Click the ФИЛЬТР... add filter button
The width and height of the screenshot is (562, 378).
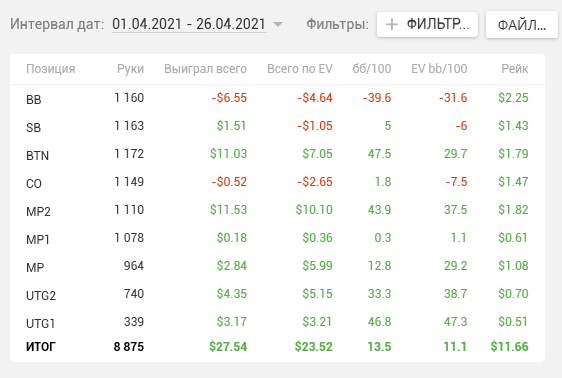point(427,24)
